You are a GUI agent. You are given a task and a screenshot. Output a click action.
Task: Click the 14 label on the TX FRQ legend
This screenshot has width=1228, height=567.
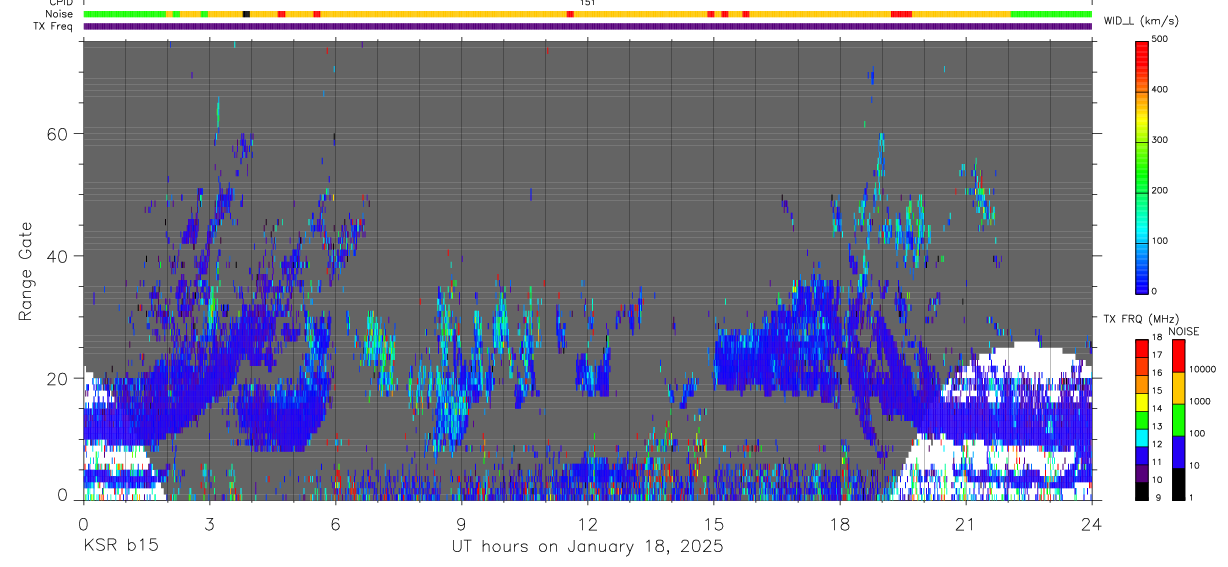[x=1156, y=408]
